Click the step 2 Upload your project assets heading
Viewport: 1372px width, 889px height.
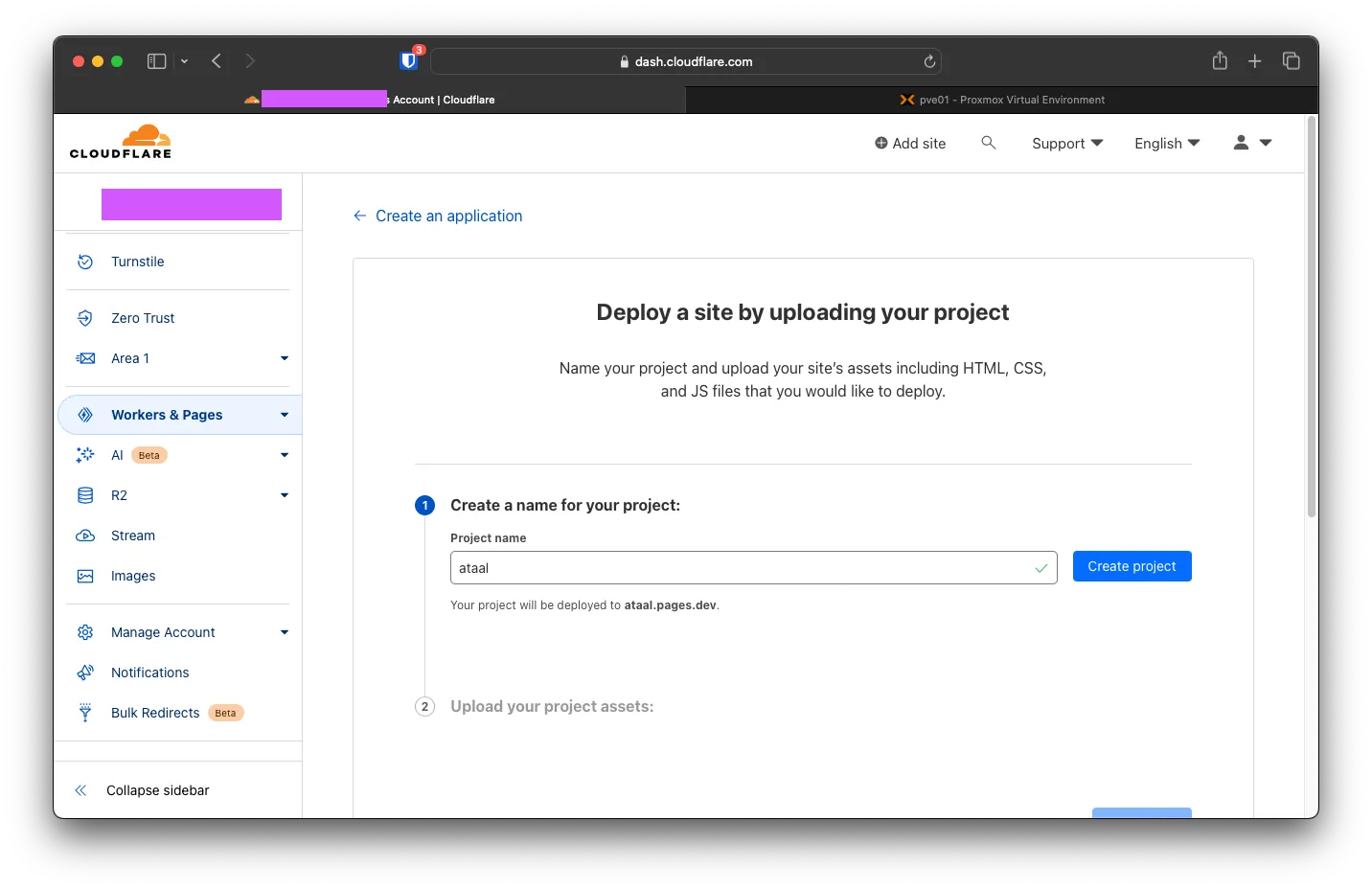click(552, 706)
